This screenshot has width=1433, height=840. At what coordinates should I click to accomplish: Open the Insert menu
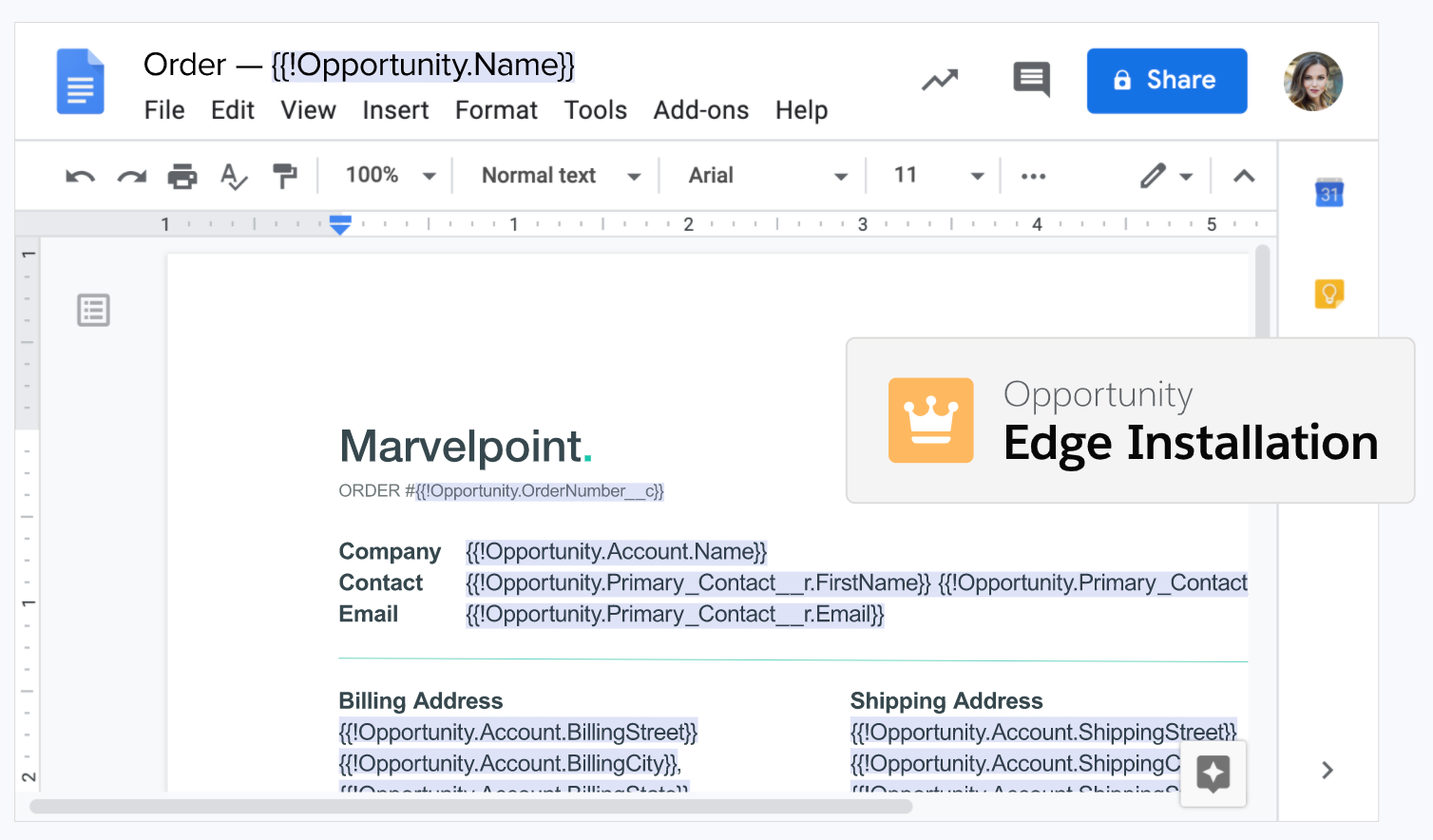(x=395, y=110)
